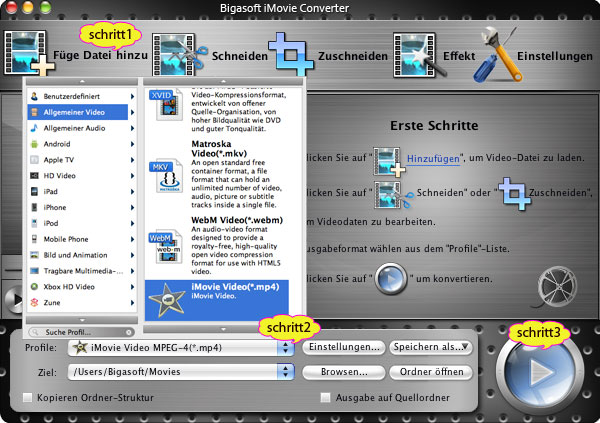Select WebM Video(*.webm) format entry
600x423 pixels.
coord(217,245)
